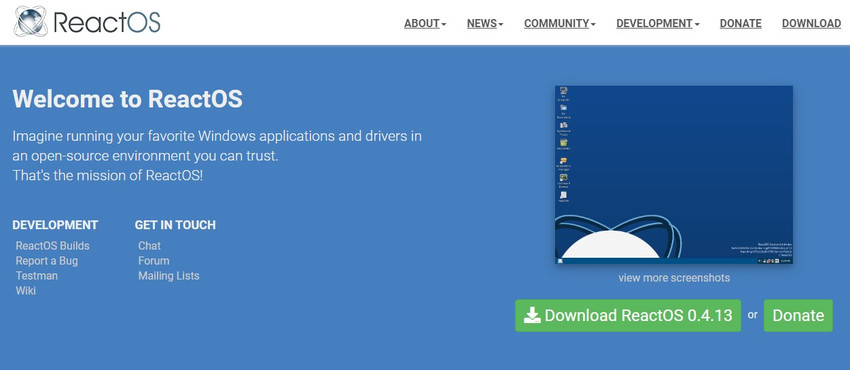
Task: Open the Mailing Lists link
Action: pos(169,276)
